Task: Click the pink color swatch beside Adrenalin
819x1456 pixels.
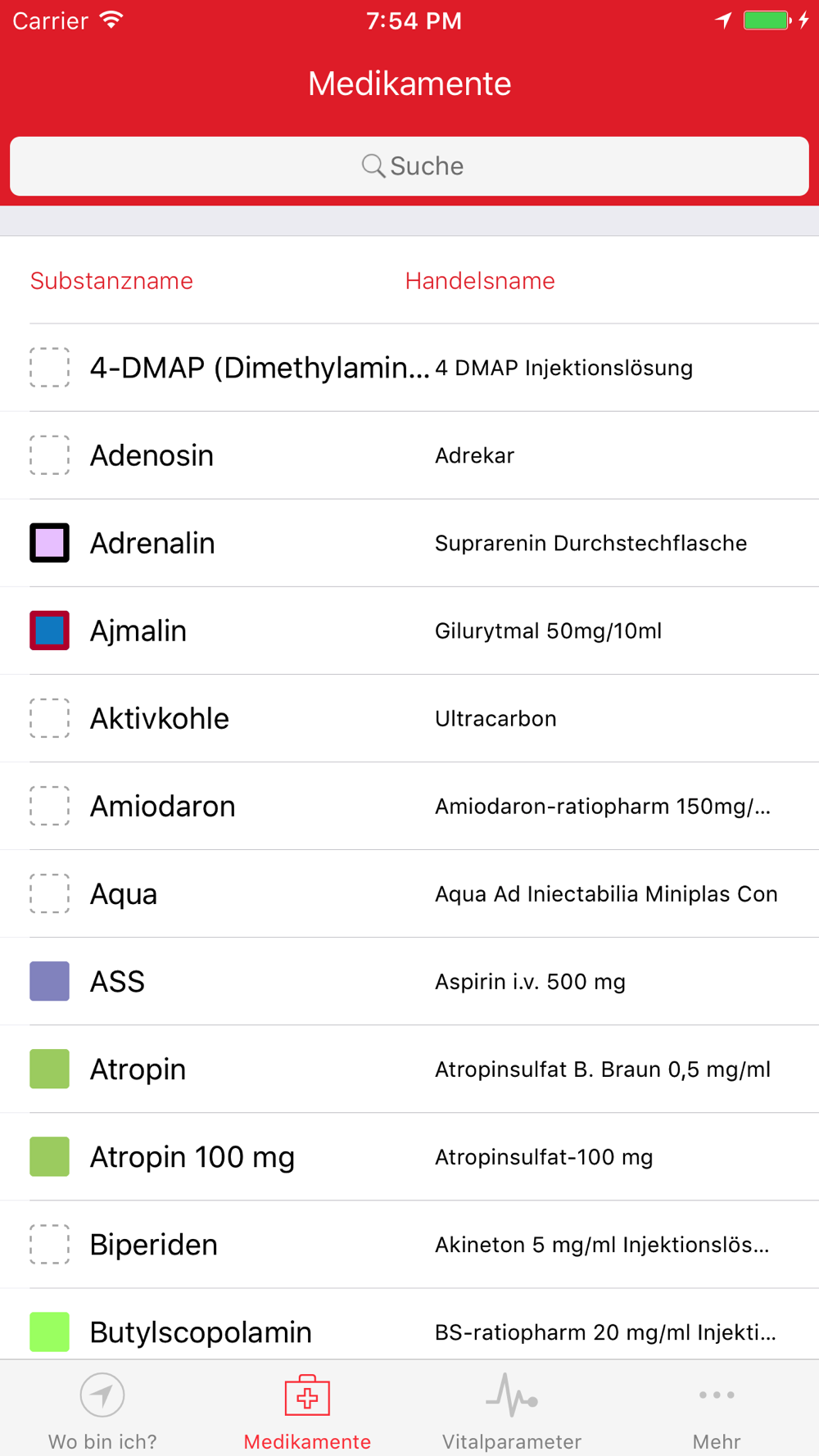Action: [x=49, y=543]
